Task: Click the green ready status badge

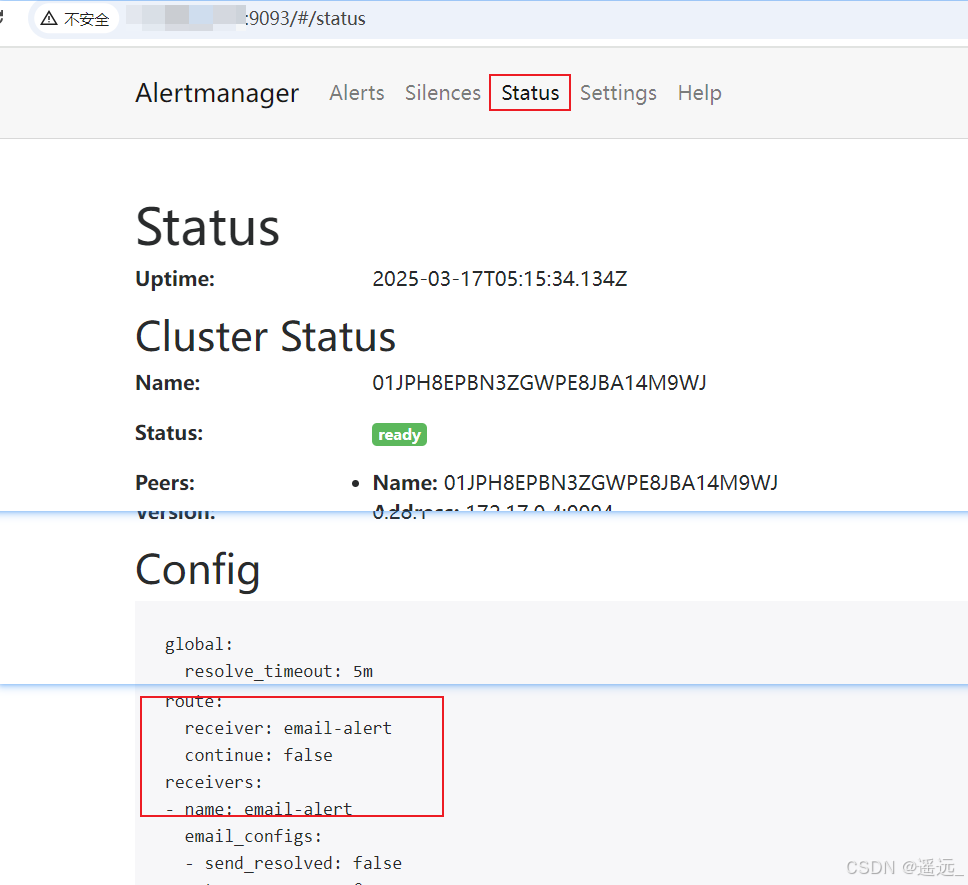Action: pos(399,434)
